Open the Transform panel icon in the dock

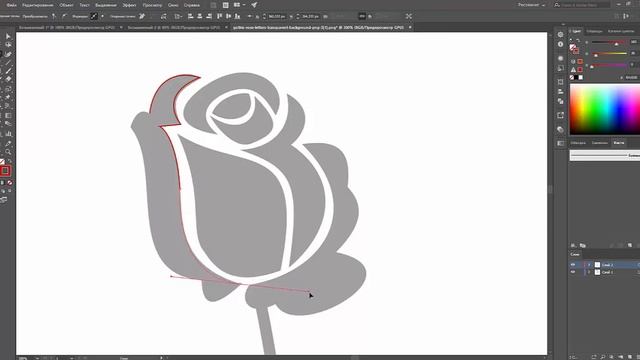pos(560,82)
